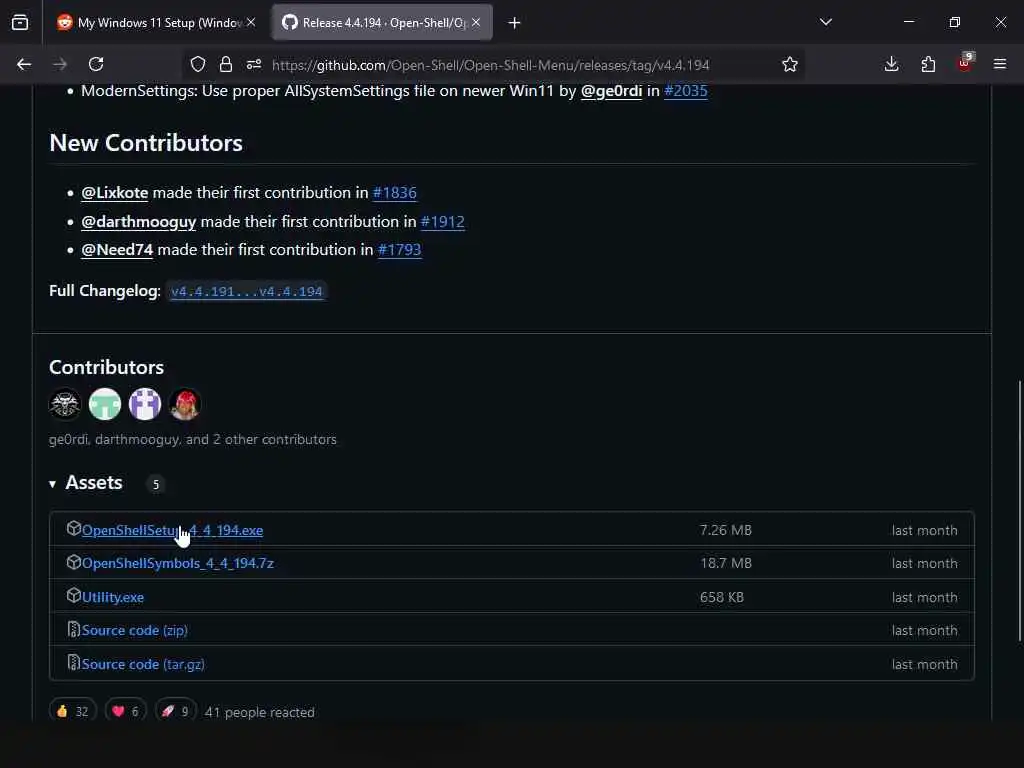
Task: Click the zip file icon beside Source code (zip)
Action: [x=74, y=629]
